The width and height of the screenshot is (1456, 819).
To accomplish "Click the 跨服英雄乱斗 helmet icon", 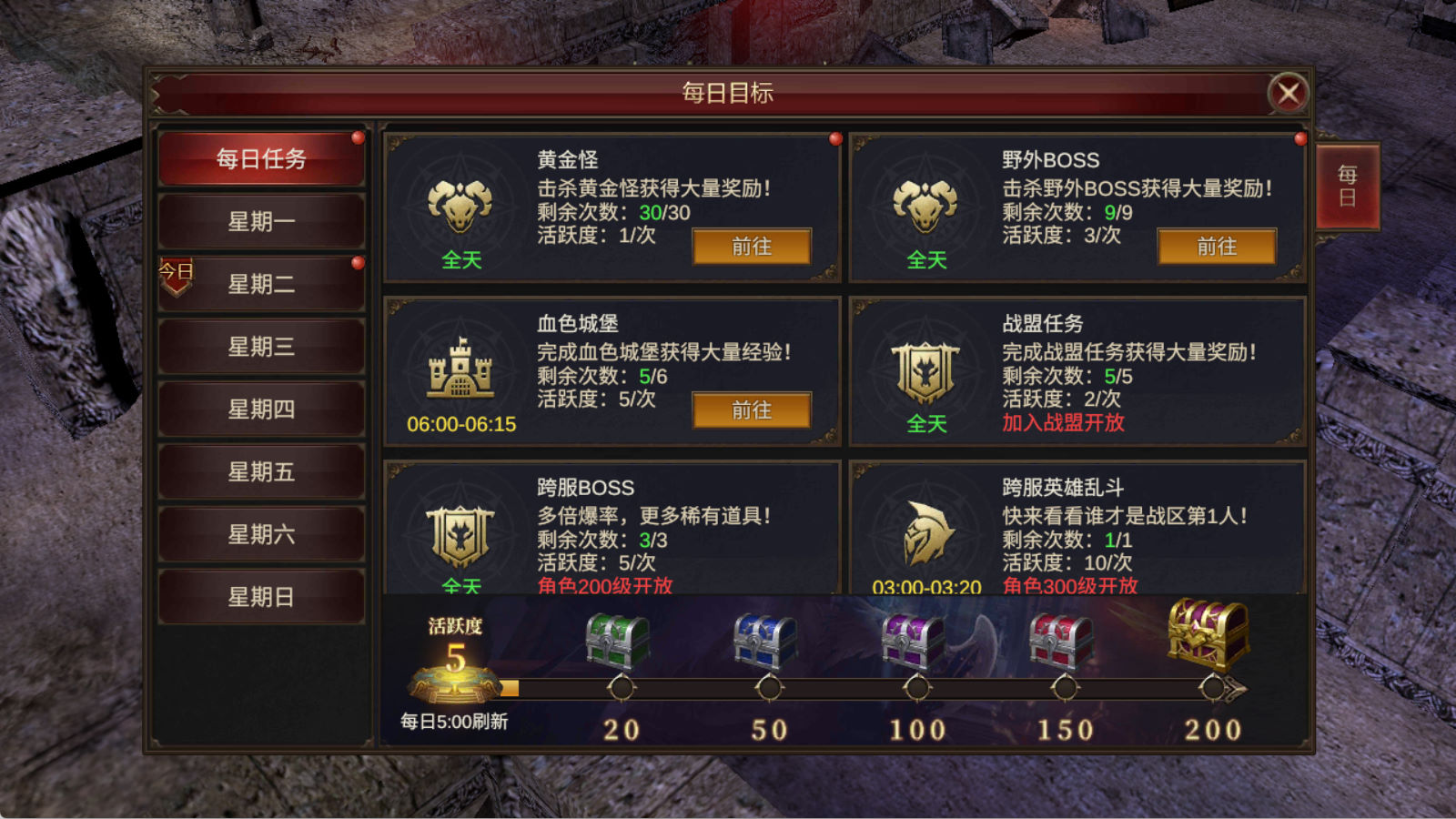I will (926, 532).
